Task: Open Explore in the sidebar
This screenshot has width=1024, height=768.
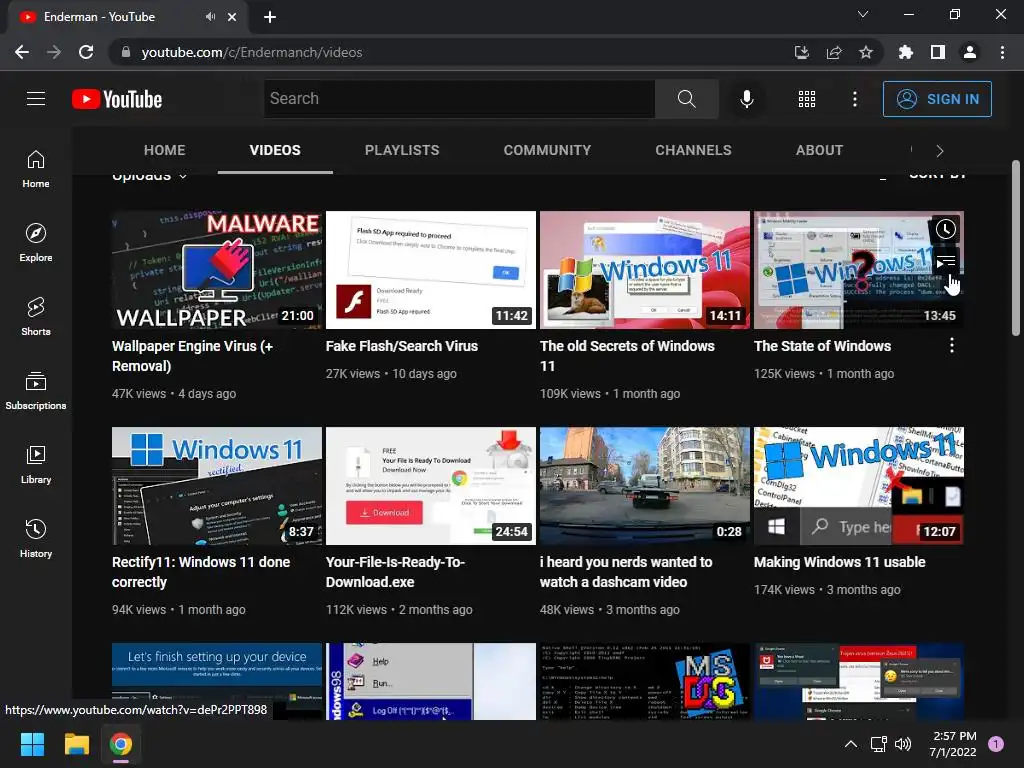Action: point(36,243)
